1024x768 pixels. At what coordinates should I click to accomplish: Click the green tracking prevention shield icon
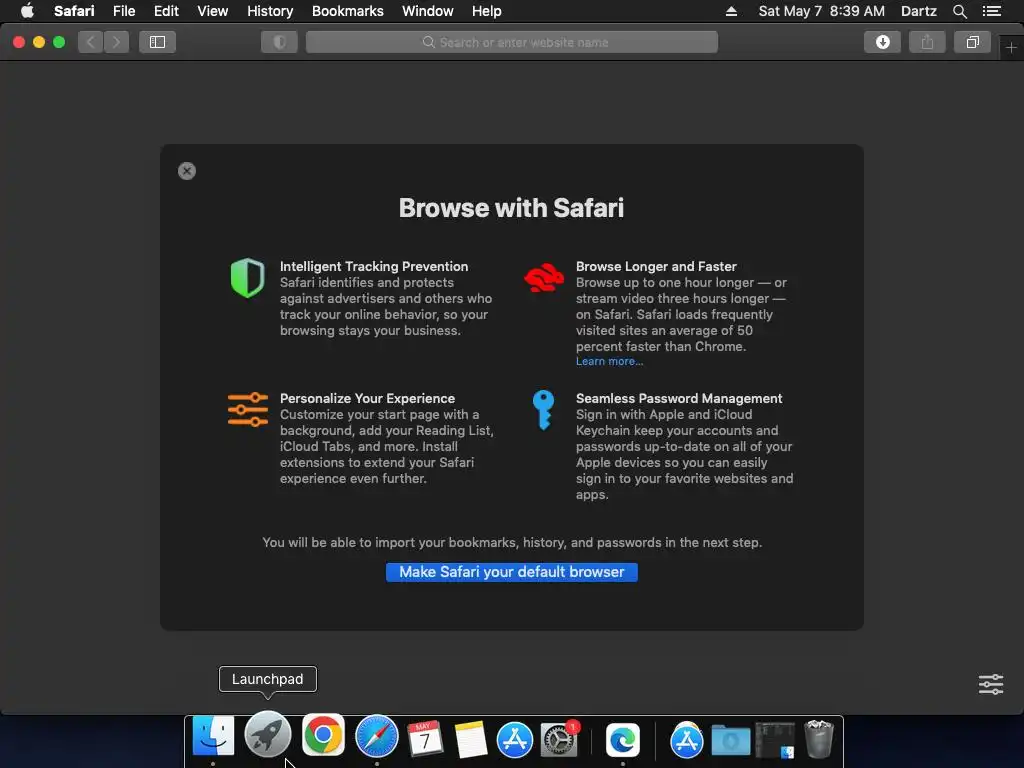pos(248,278)
